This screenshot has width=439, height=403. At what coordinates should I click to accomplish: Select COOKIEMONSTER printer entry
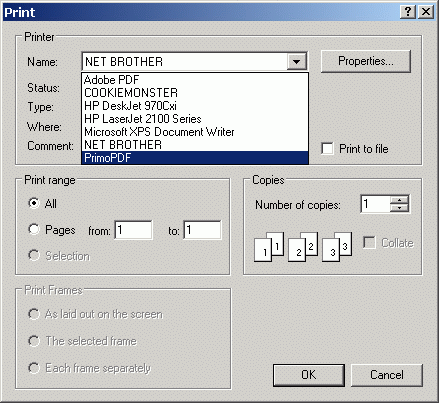pyautogui.click(x=195, y=93)
